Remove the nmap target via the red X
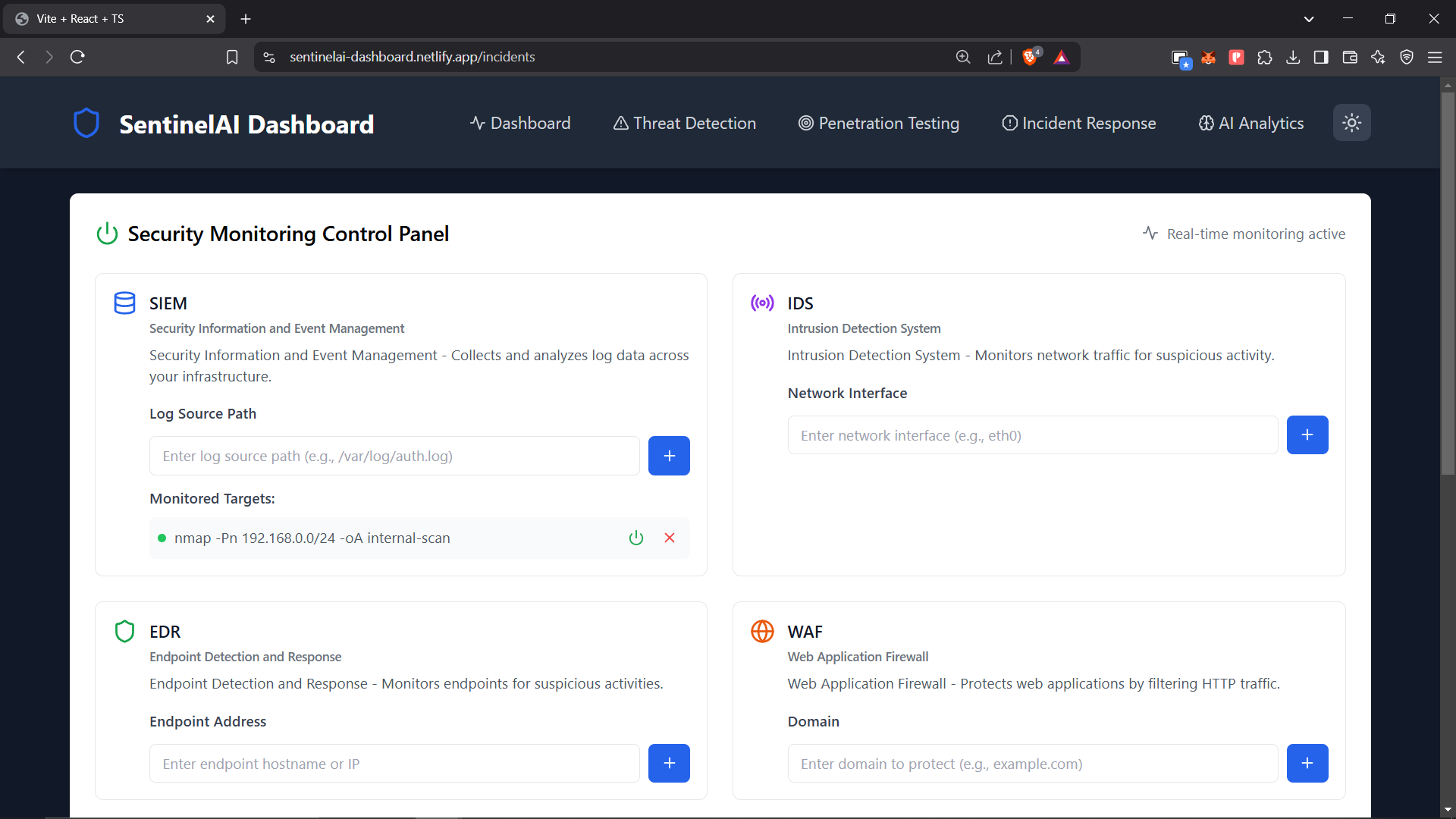The image size is (1456, 819). tap(669, 538)
